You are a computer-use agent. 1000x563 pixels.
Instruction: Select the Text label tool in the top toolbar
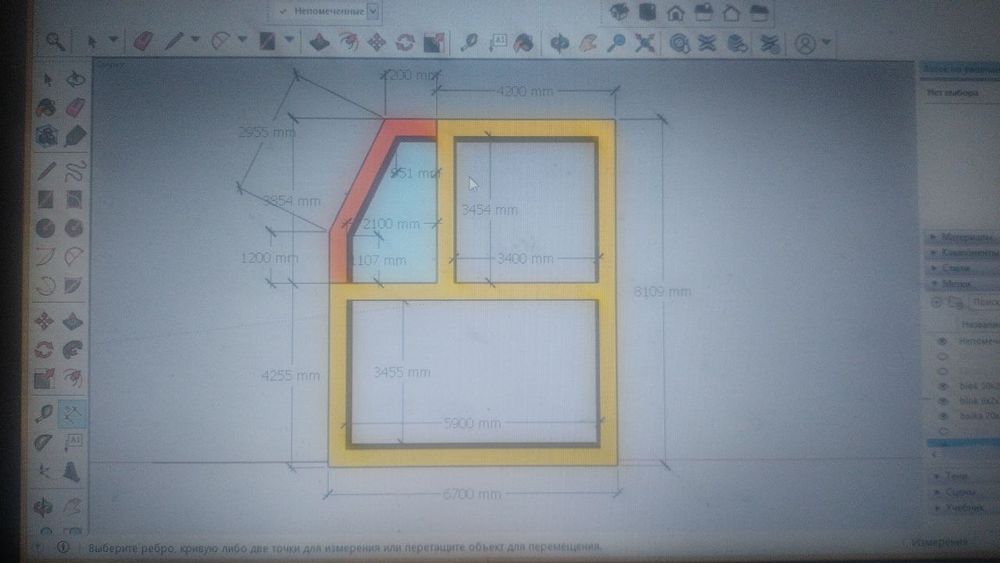pos(497,43)
